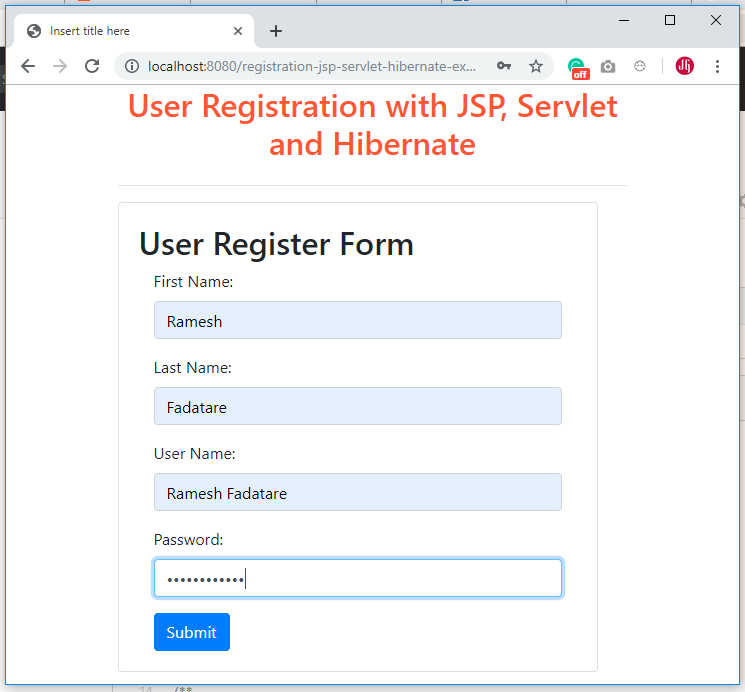The height and width of the screenshot is (692, 745).
Task: Reload the registration page
Action: click(x=92, y=66)
